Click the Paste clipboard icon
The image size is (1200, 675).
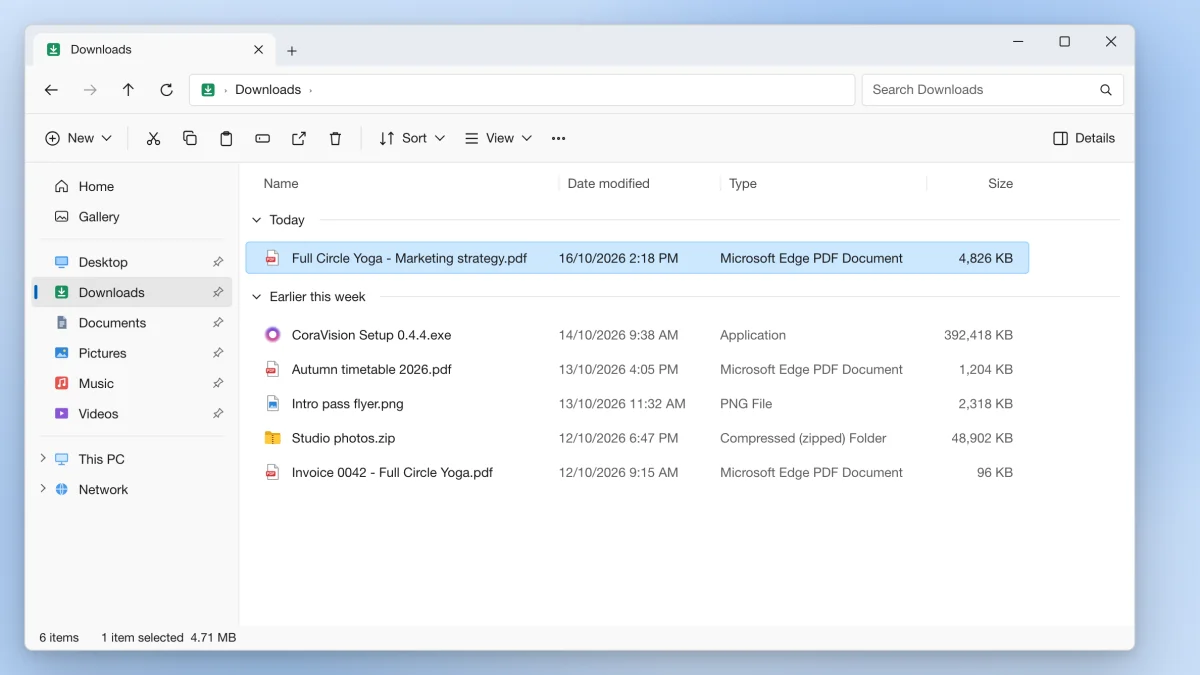(226, 138)
